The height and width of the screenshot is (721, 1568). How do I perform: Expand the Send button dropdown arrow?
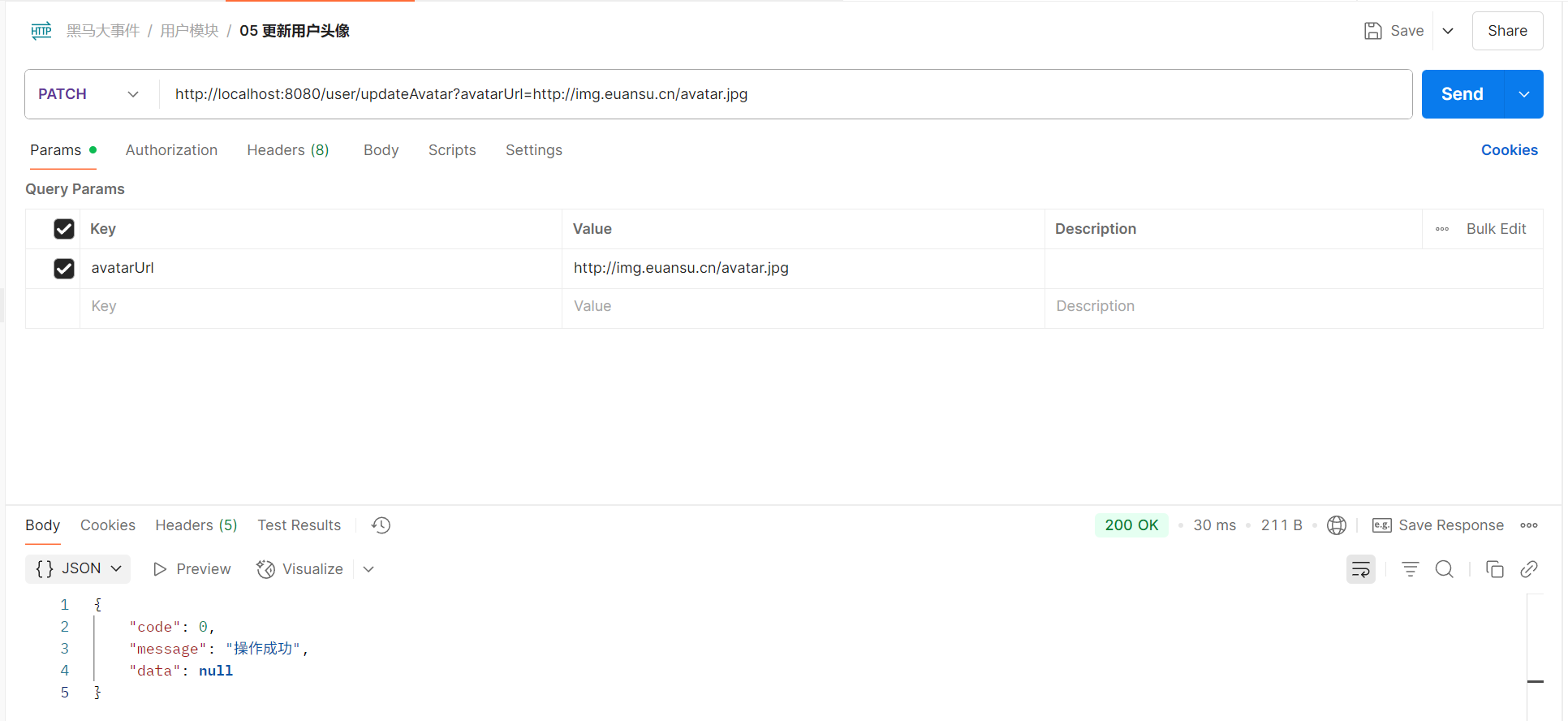[x=1523, y=94]
